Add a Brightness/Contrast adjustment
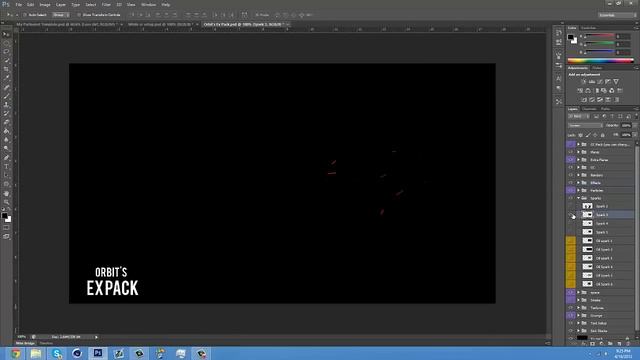Image resolution: width=640 pixels, height=360 pixels. pyautogui.click(x=584, y=82)
